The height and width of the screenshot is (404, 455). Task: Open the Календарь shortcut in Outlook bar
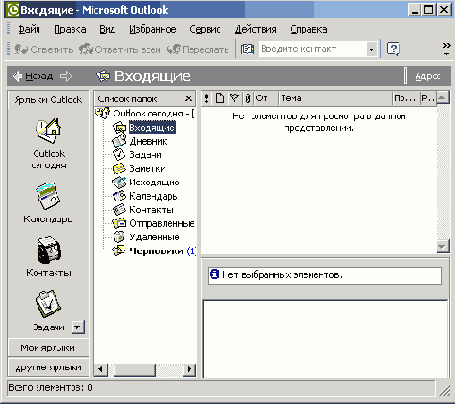pyautogui.click(x=48, y=196)
